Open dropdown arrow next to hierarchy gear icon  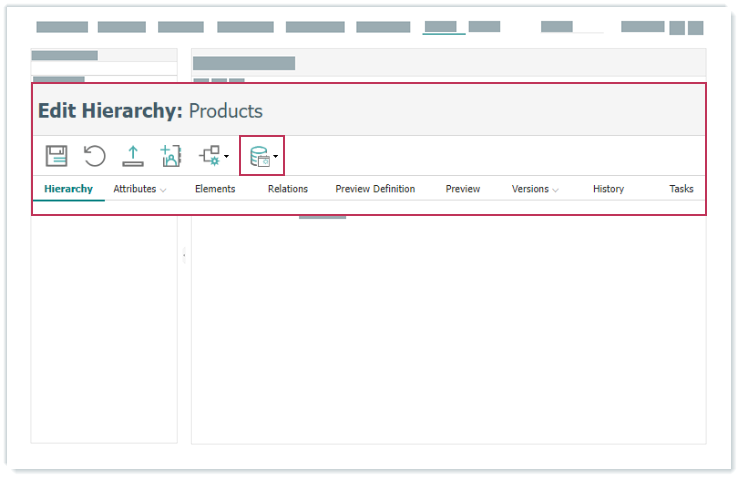227,157
